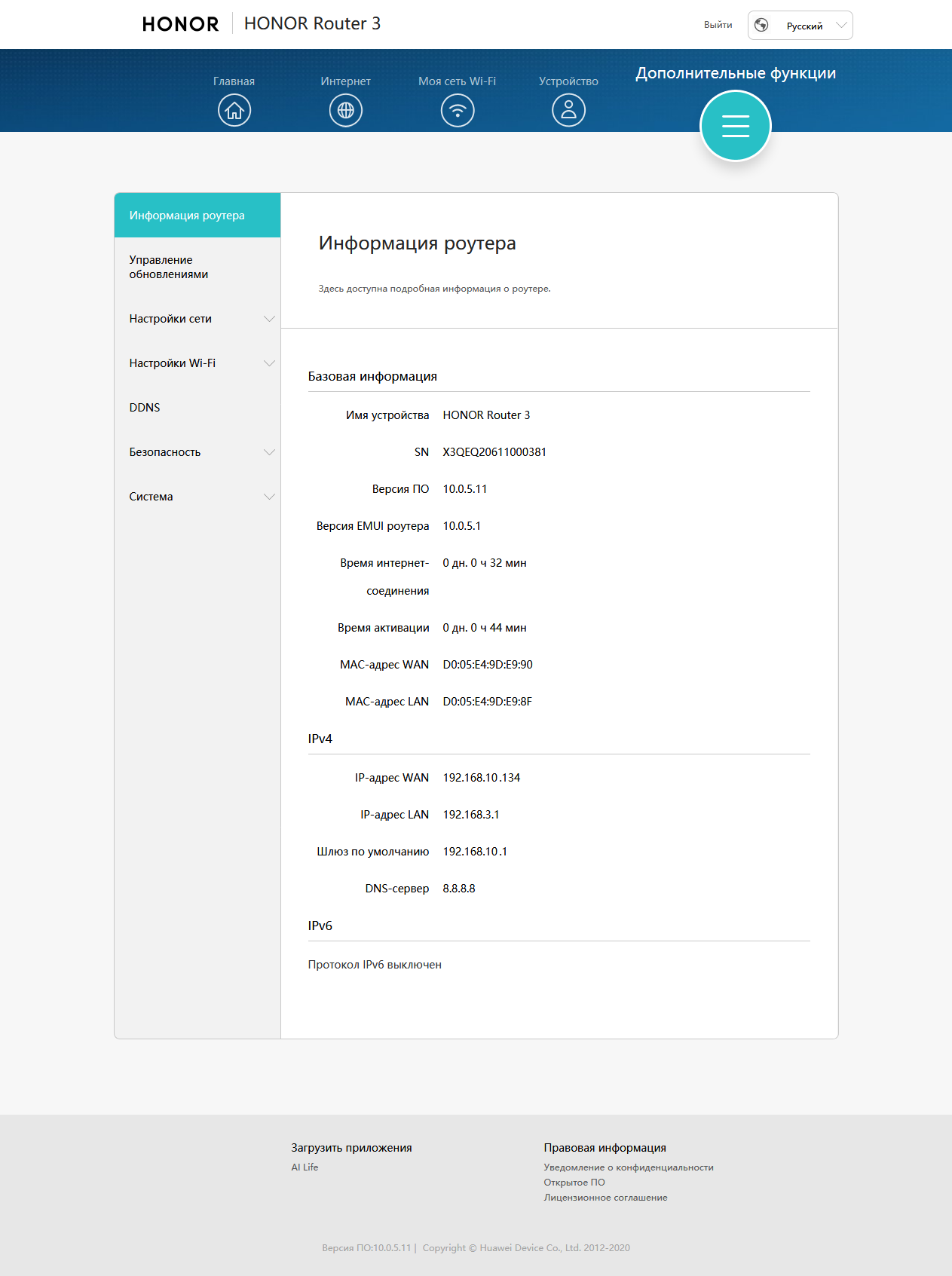The width and height of the screenshot is (952, 1276).
Task: Open Уведомление о конфиденциальности link
Action: coord(629,1167)
